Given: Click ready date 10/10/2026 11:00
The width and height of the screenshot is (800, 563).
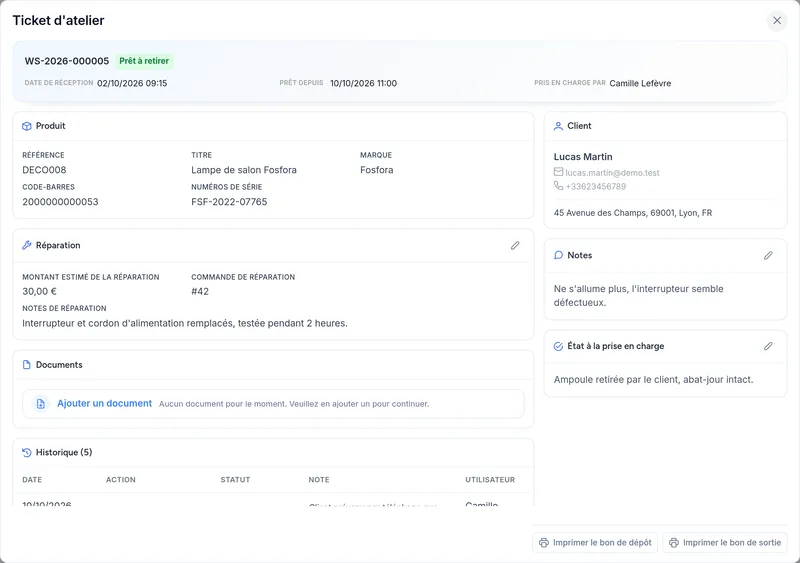Looking at the screenshot, I should pyautogui.click(x=363, y=83).
